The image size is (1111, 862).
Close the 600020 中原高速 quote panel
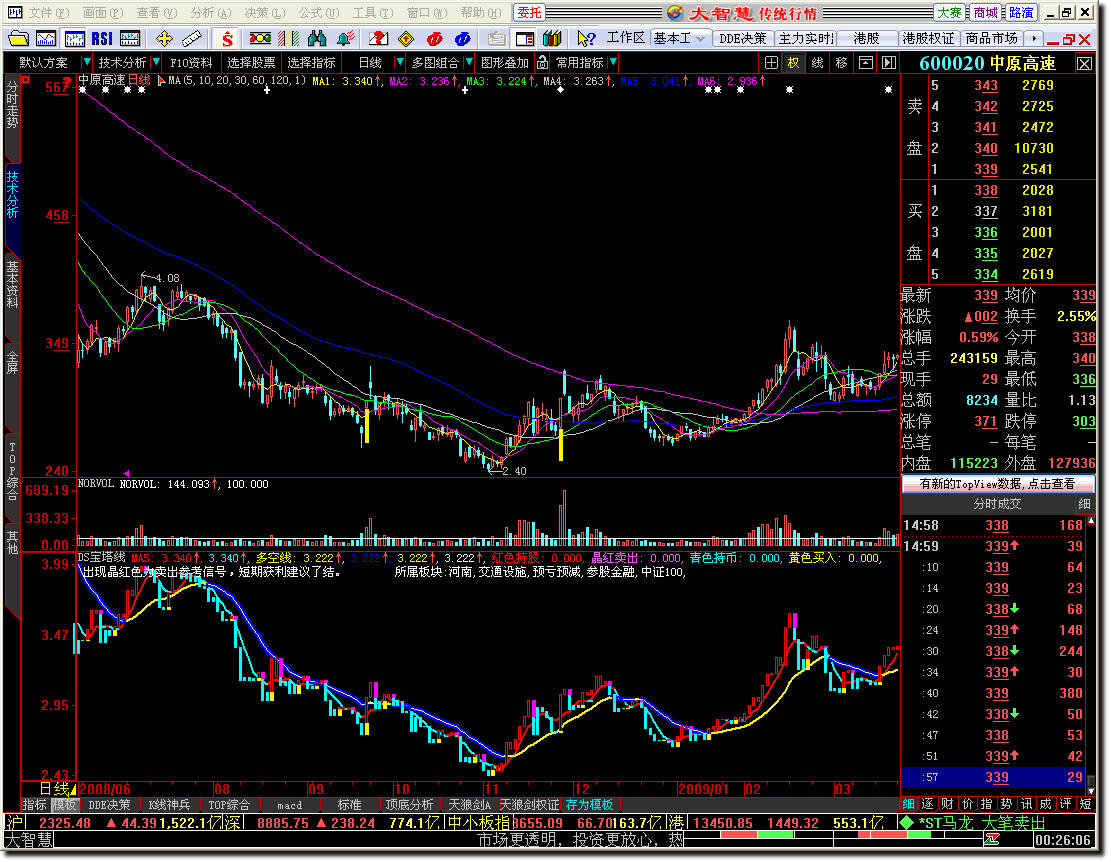click(1085, 64)
